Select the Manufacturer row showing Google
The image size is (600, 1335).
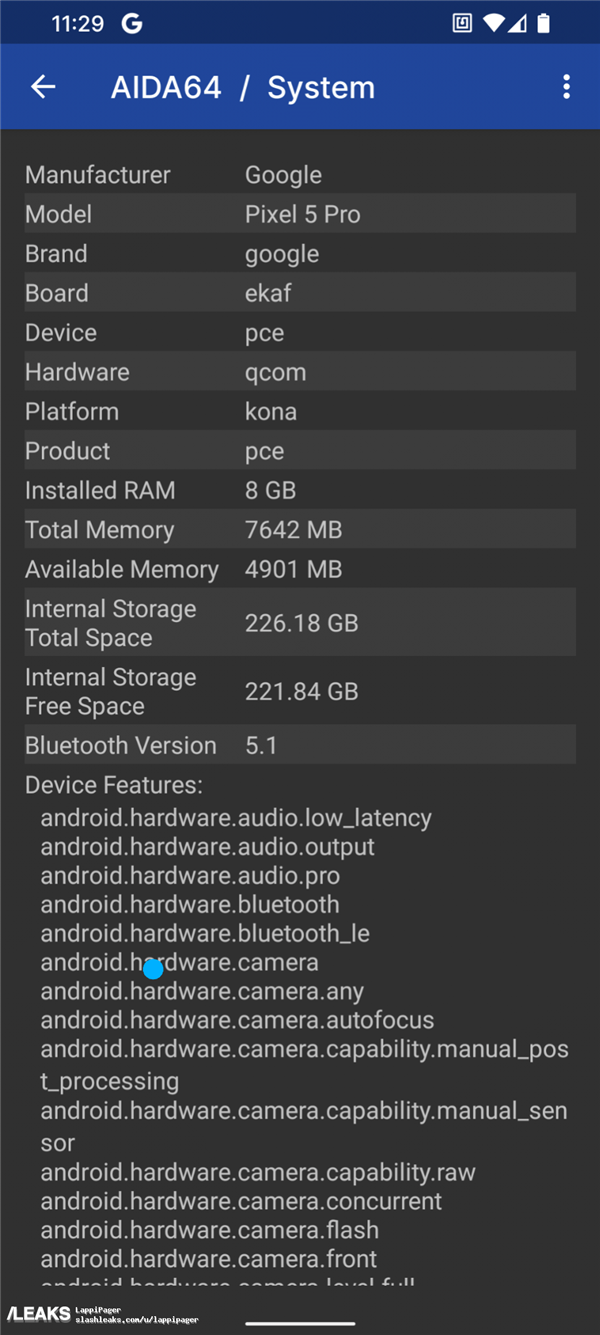[300, 174]
